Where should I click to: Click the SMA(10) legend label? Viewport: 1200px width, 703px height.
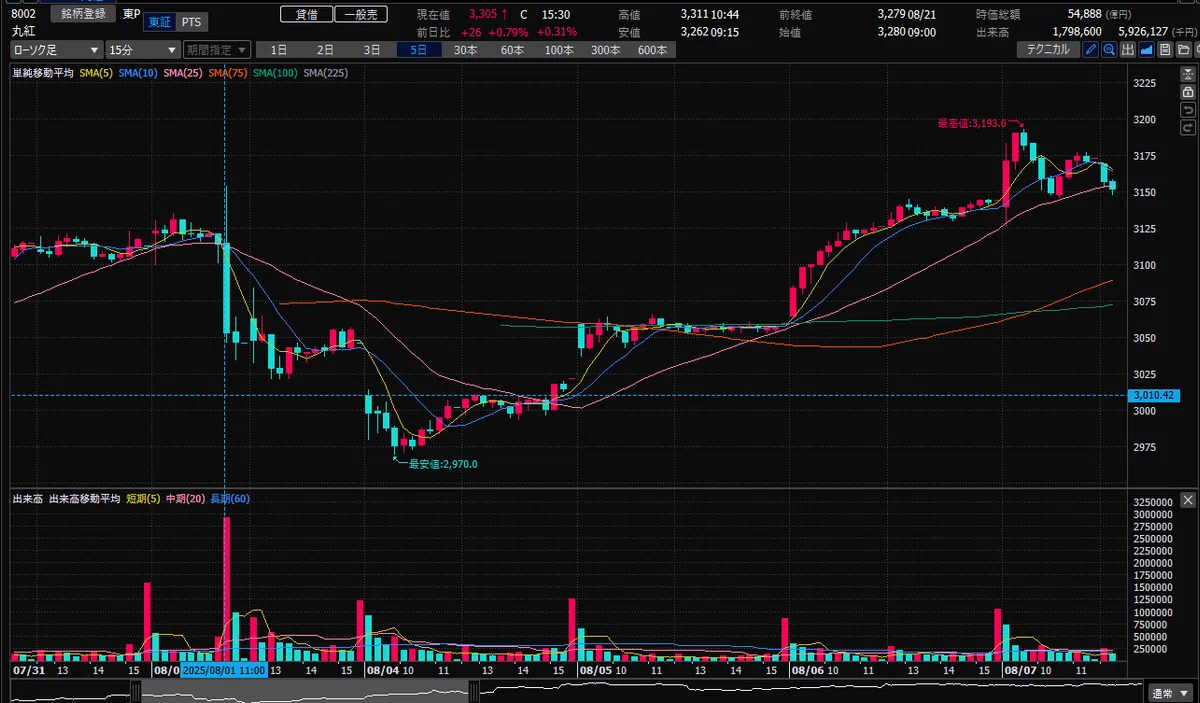[x=138, y=73]
